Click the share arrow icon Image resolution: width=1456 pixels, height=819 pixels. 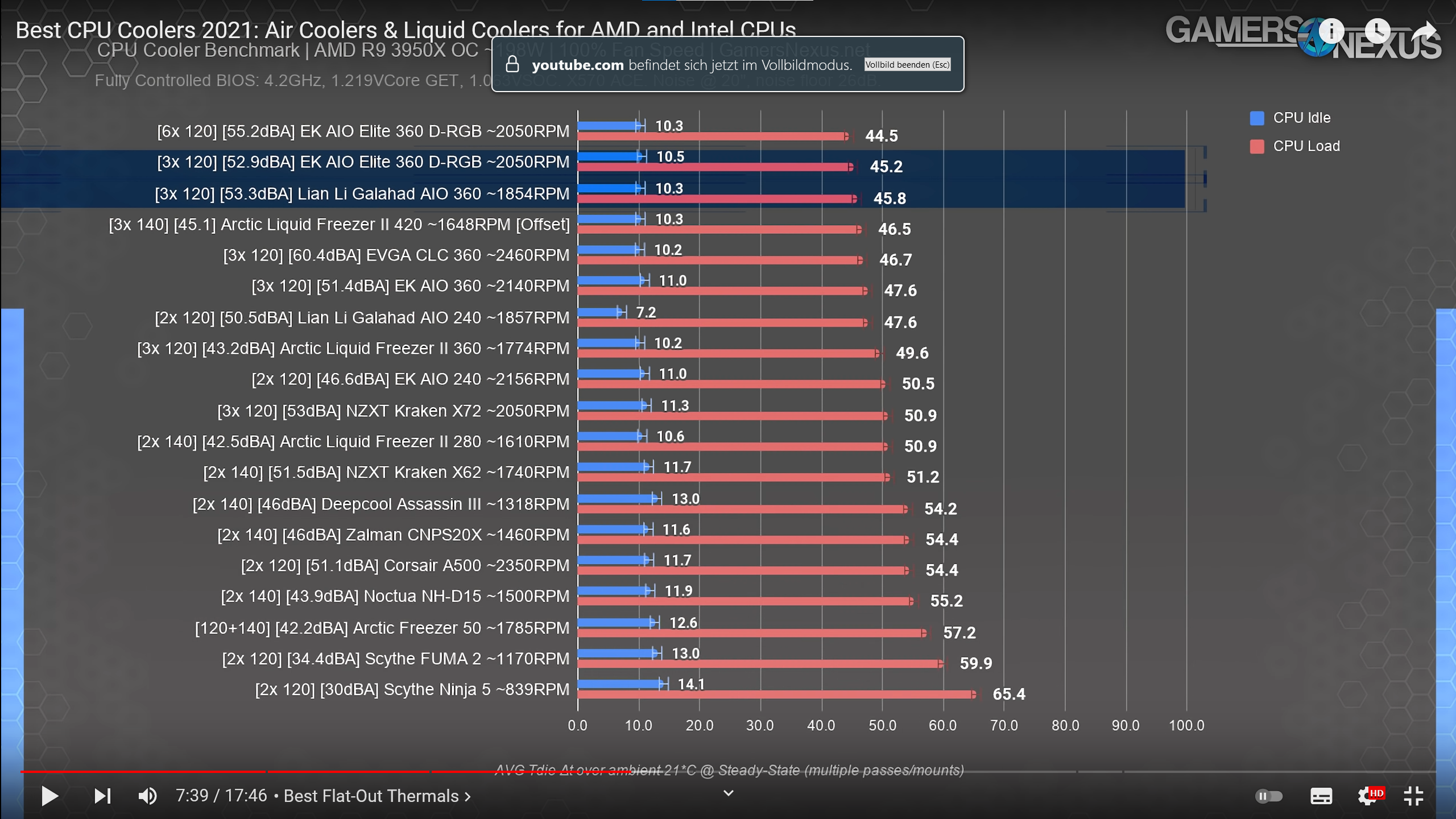(1424, 33)
